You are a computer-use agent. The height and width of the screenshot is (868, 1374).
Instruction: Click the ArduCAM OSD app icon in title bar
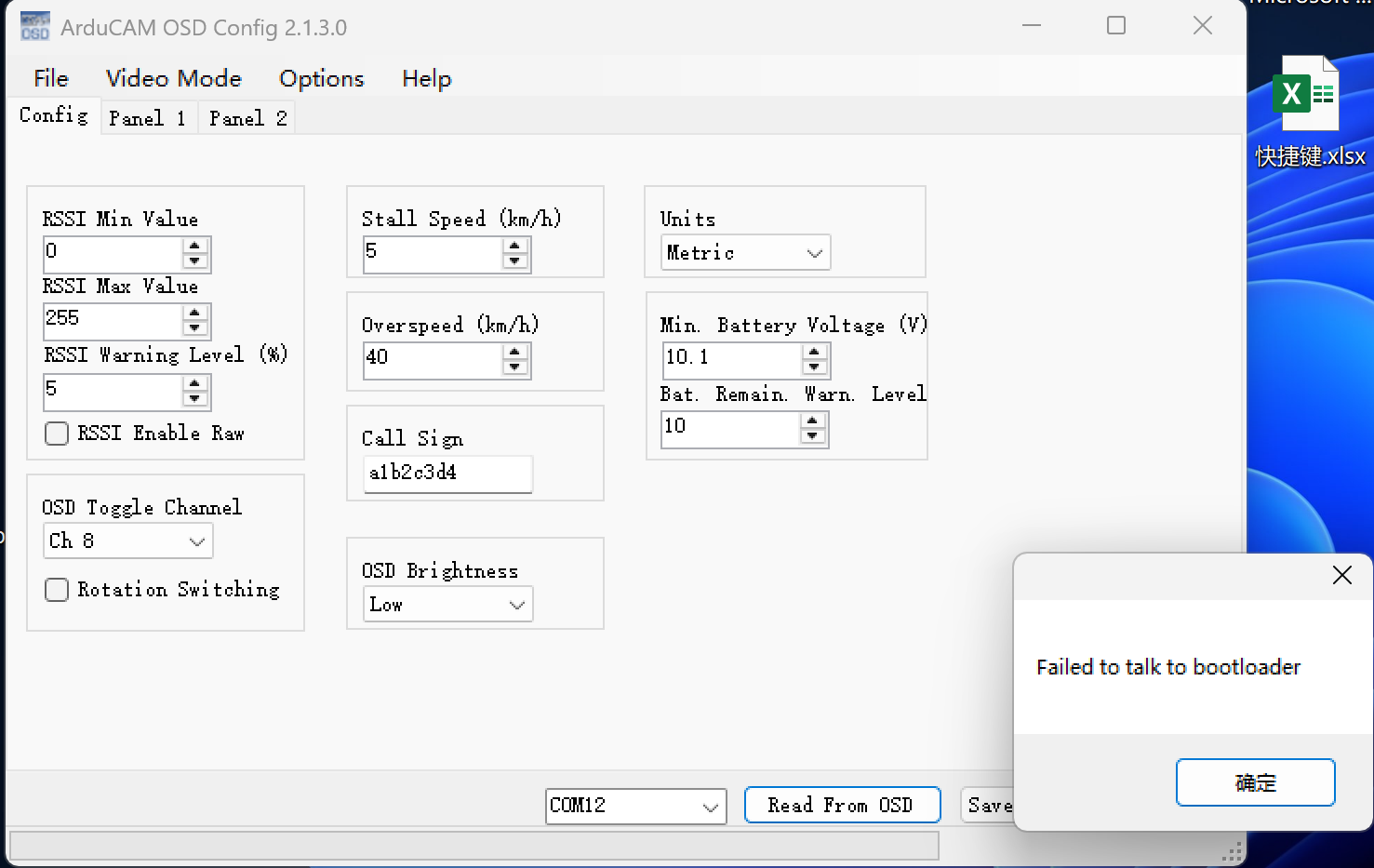pyautogui.click(x=35, y=26)
